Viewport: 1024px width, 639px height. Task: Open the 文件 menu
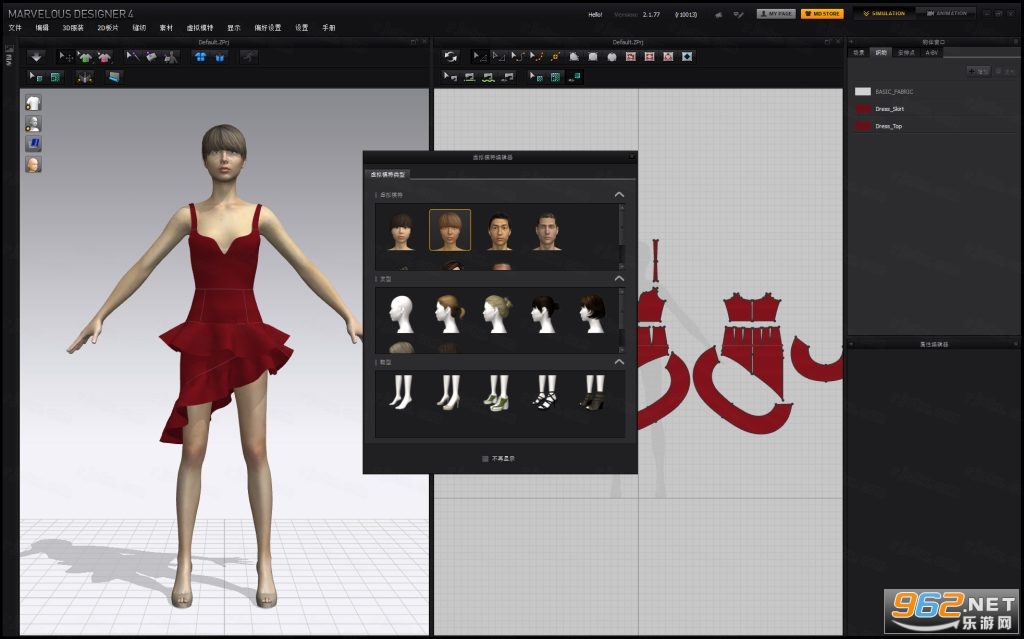14,28
